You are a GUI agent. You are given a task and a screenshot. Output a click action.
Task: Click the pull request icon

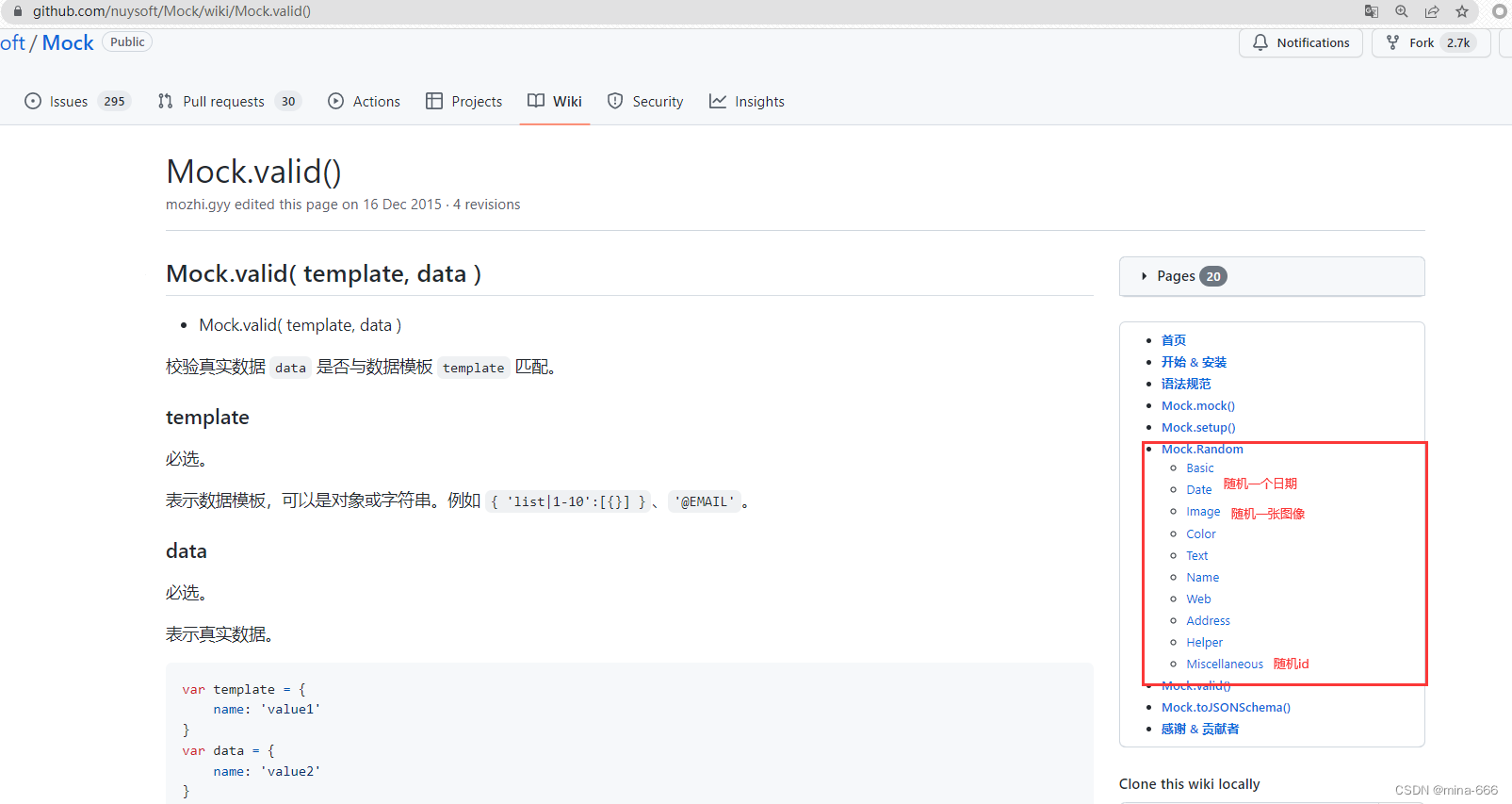coord(166,101)
